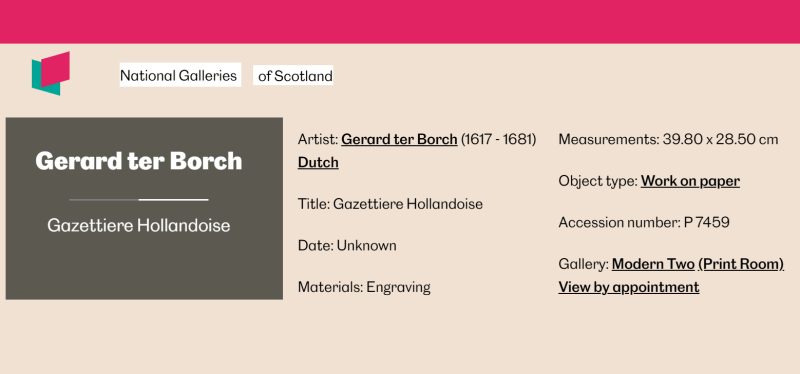The height and width of the screenshot is (374, 800).
Task: Click the Gazettiere Hollandoise caption in the dark panel
Action: pos(139,226)
